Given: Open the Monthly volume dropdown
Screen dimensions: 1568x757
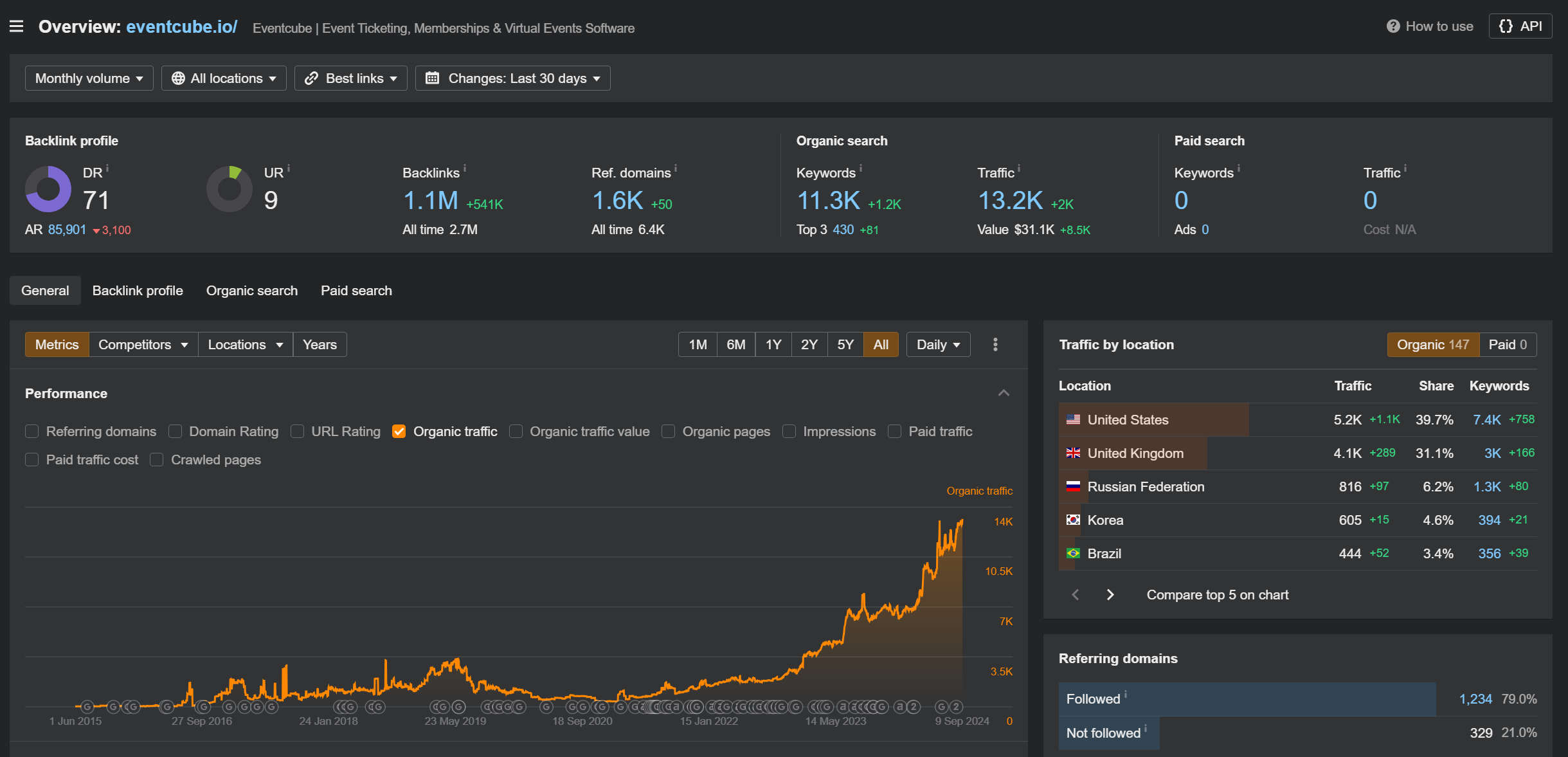Looking at the screenshot, I should pyautogui.click(x=89, y=78).
